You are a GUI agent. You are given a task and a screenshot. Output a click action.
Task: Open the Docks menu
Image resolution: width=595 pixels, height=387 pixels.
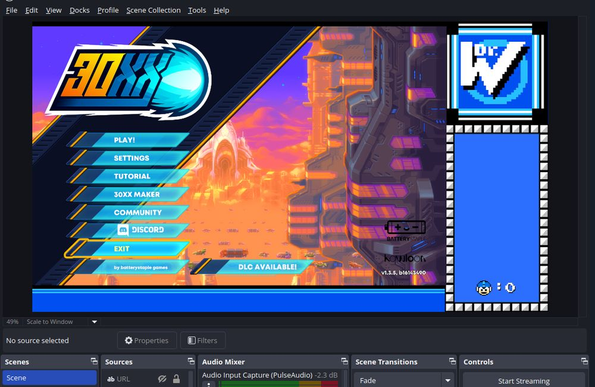coord(79,10)
